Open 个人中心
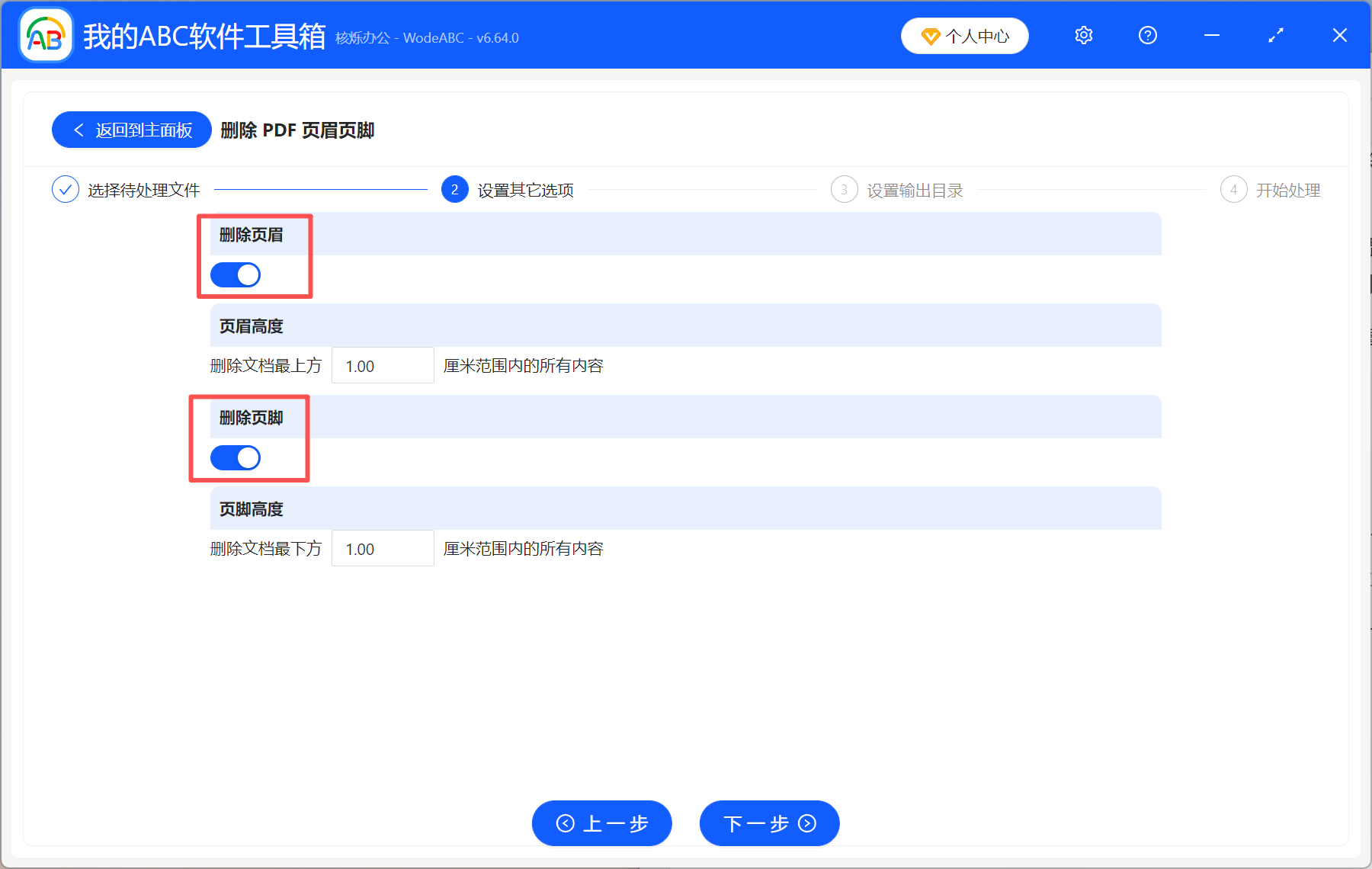 tap(964, 36)
